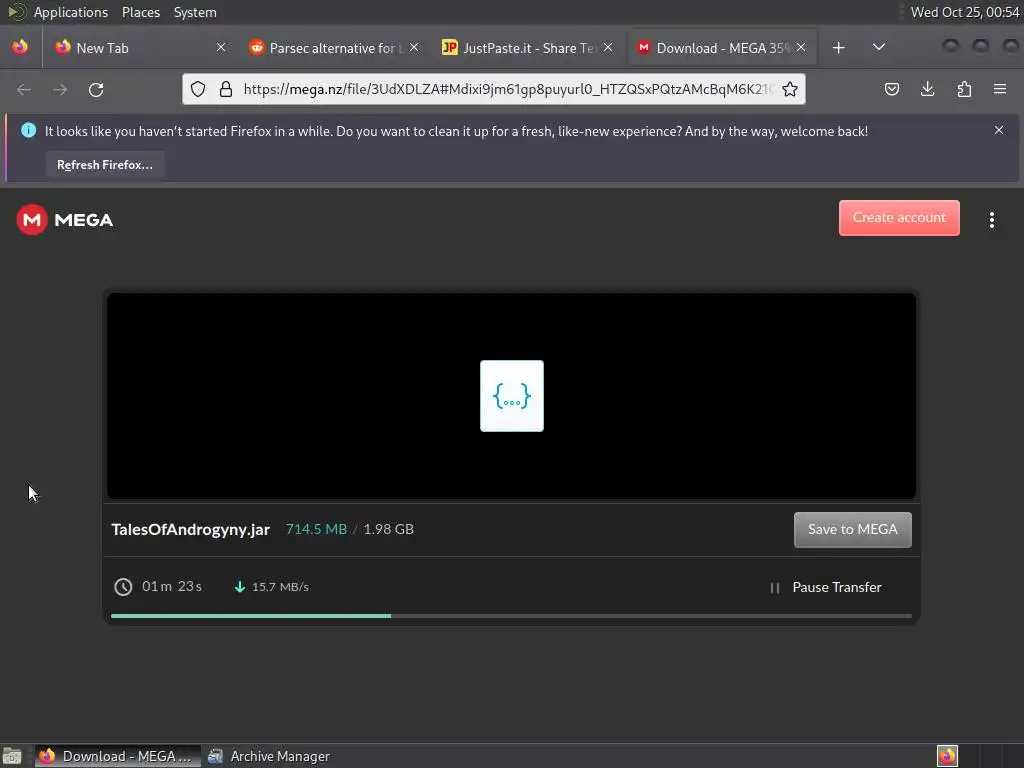The image size is (1024, 768).
Task: Switch to the Parsec alternative tab
Action: tap(332, 48)
